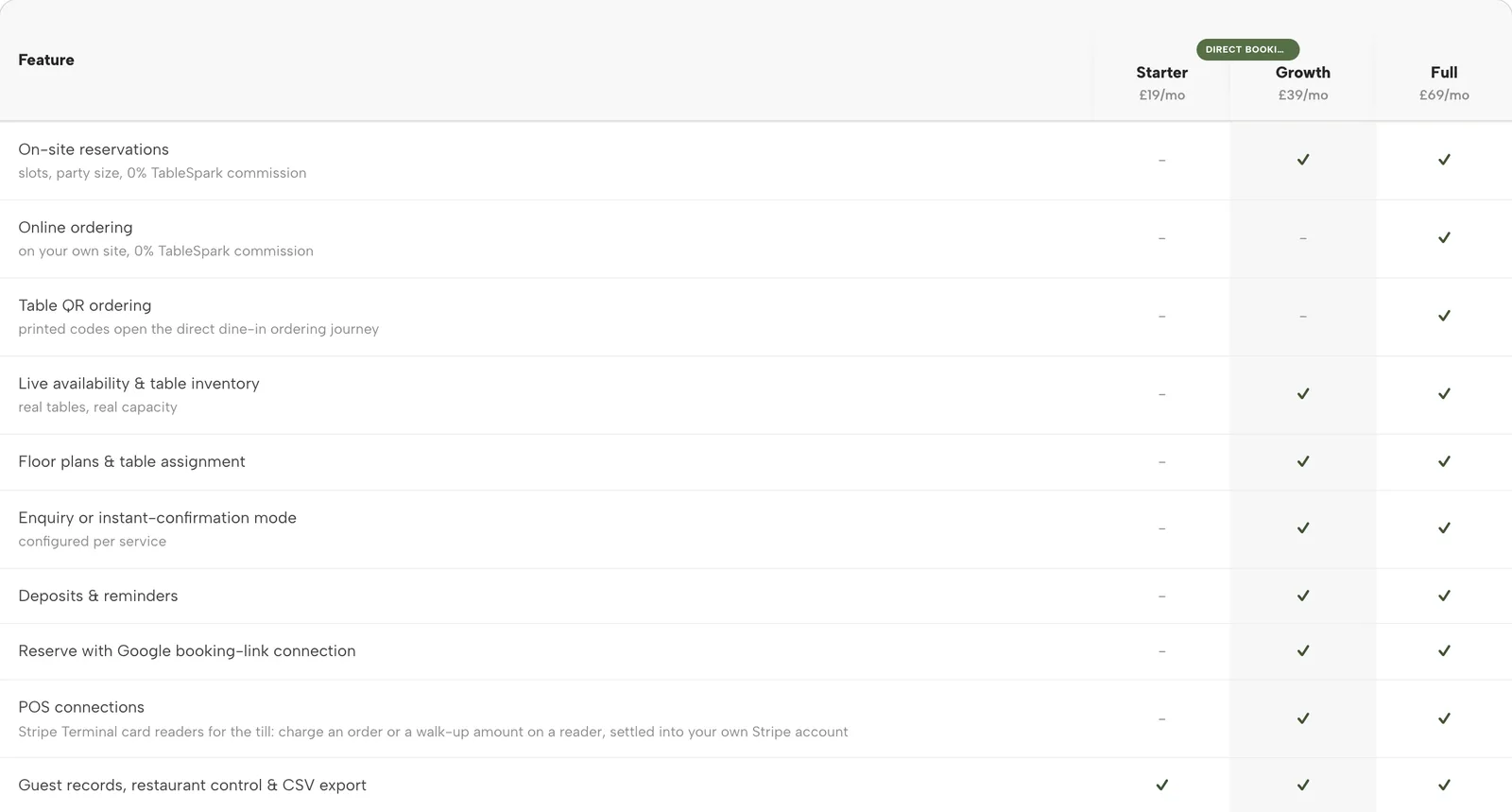
Task: Click Starter checkmark for Guest records row
Action: [x=1162, y=786]
